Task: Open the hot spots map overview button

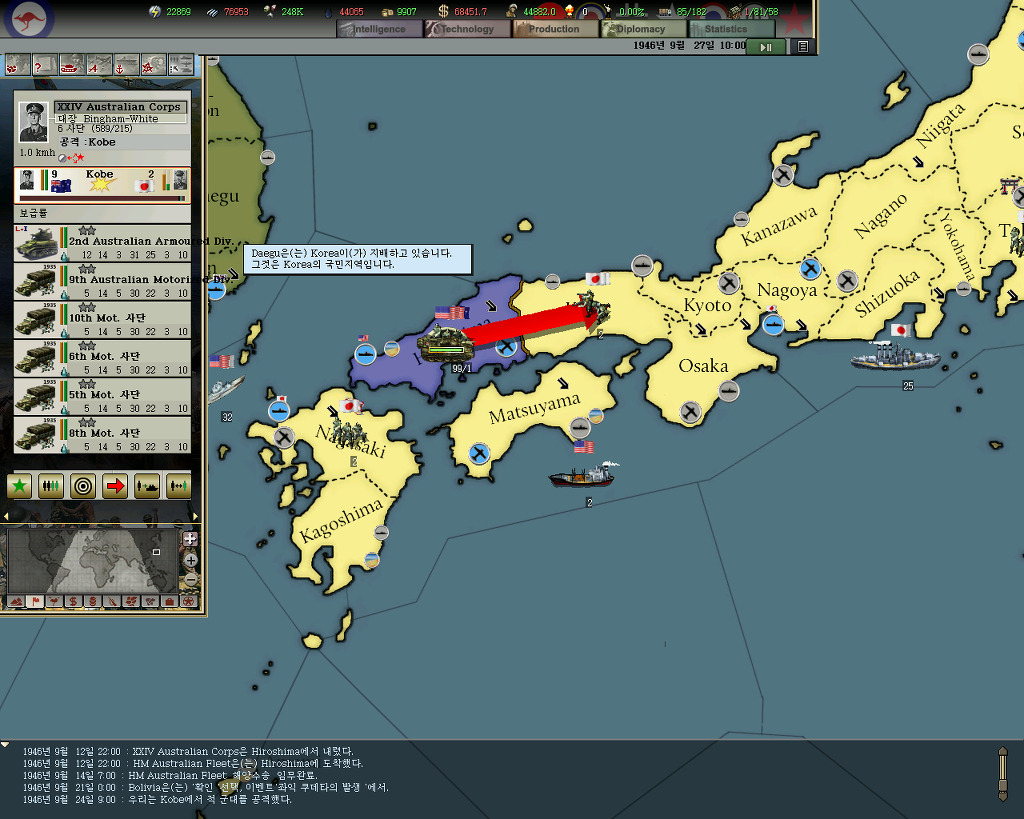Action: click(x=18, y=65)
